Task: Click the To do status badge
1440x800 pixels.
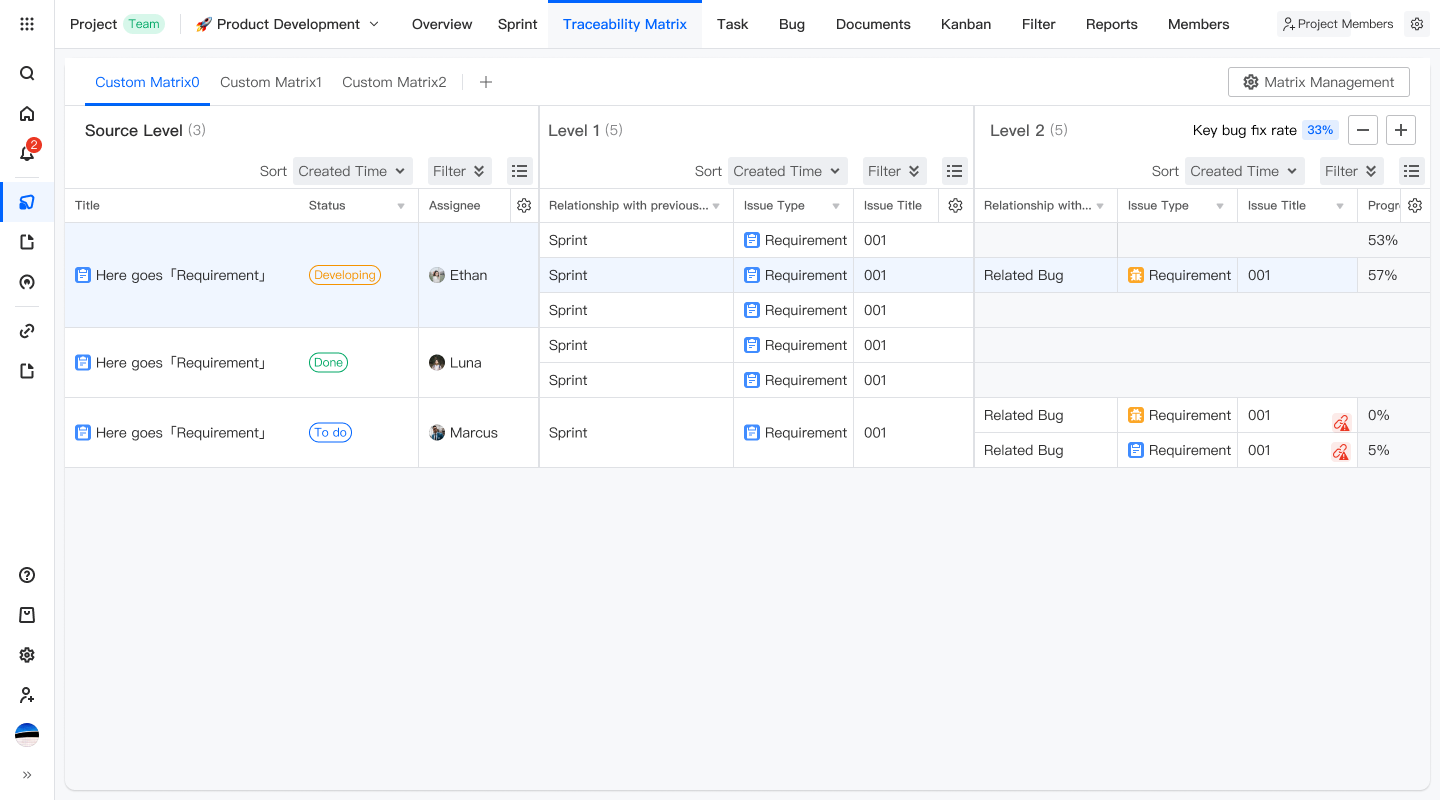Action: (x=330, y=433)
